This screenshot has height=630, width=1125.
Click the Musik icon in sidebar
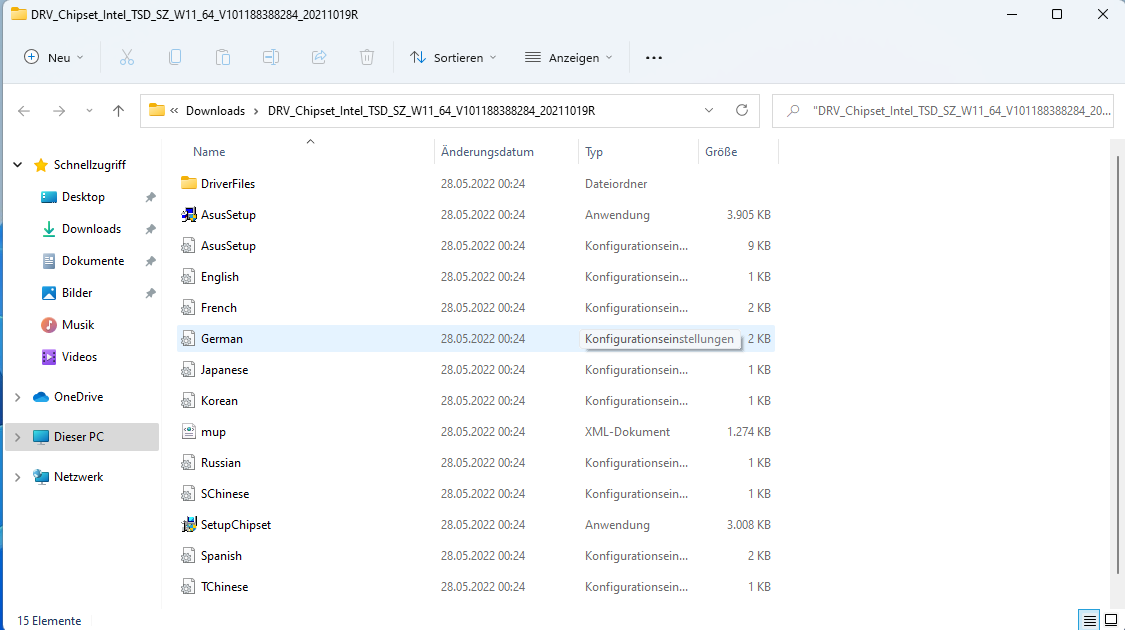(x=49, y=325)
